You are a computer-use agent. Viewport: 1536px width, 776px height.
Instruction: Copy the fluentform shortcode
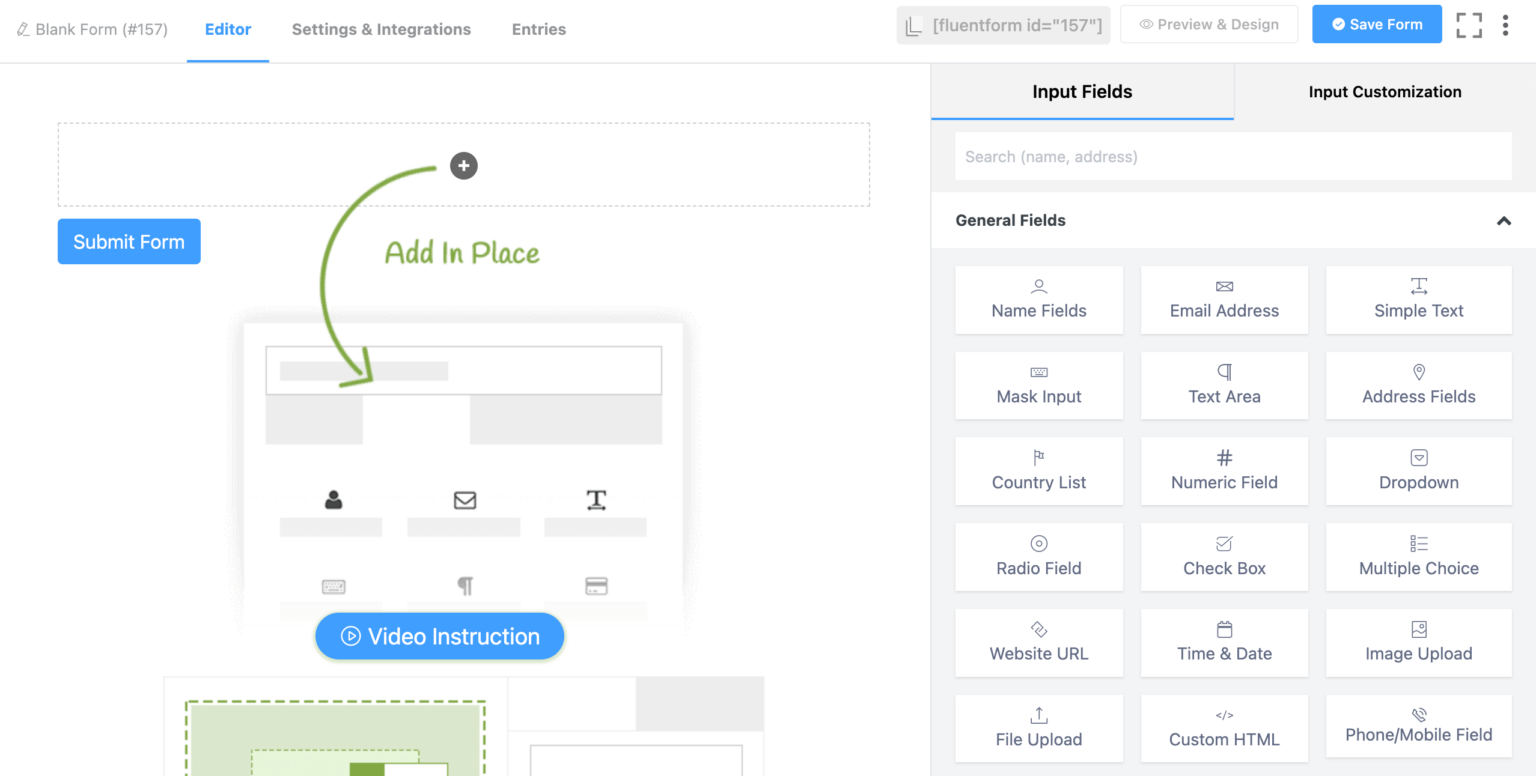1003,24
